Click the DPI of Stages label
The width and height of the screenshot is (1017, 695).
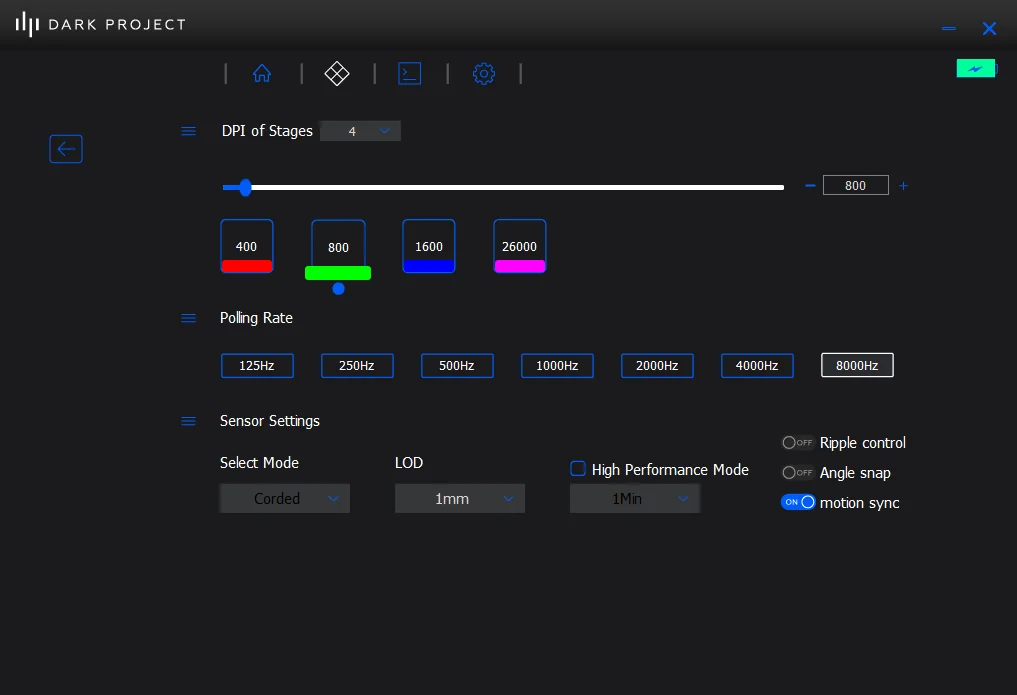pyautogui.click(x=267, y=131)
